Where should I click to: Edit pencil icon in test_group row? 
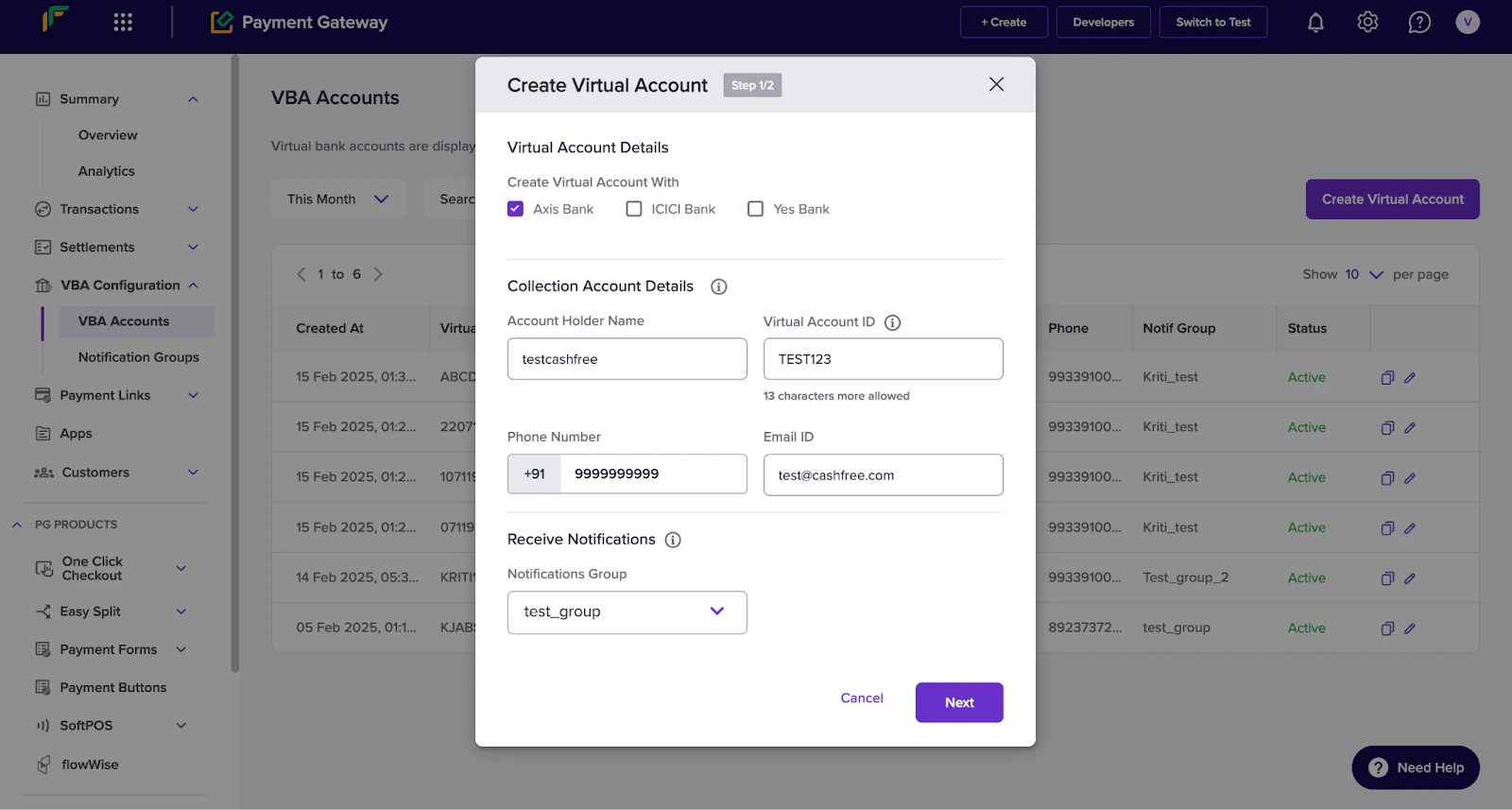(x=1410, y=629)
